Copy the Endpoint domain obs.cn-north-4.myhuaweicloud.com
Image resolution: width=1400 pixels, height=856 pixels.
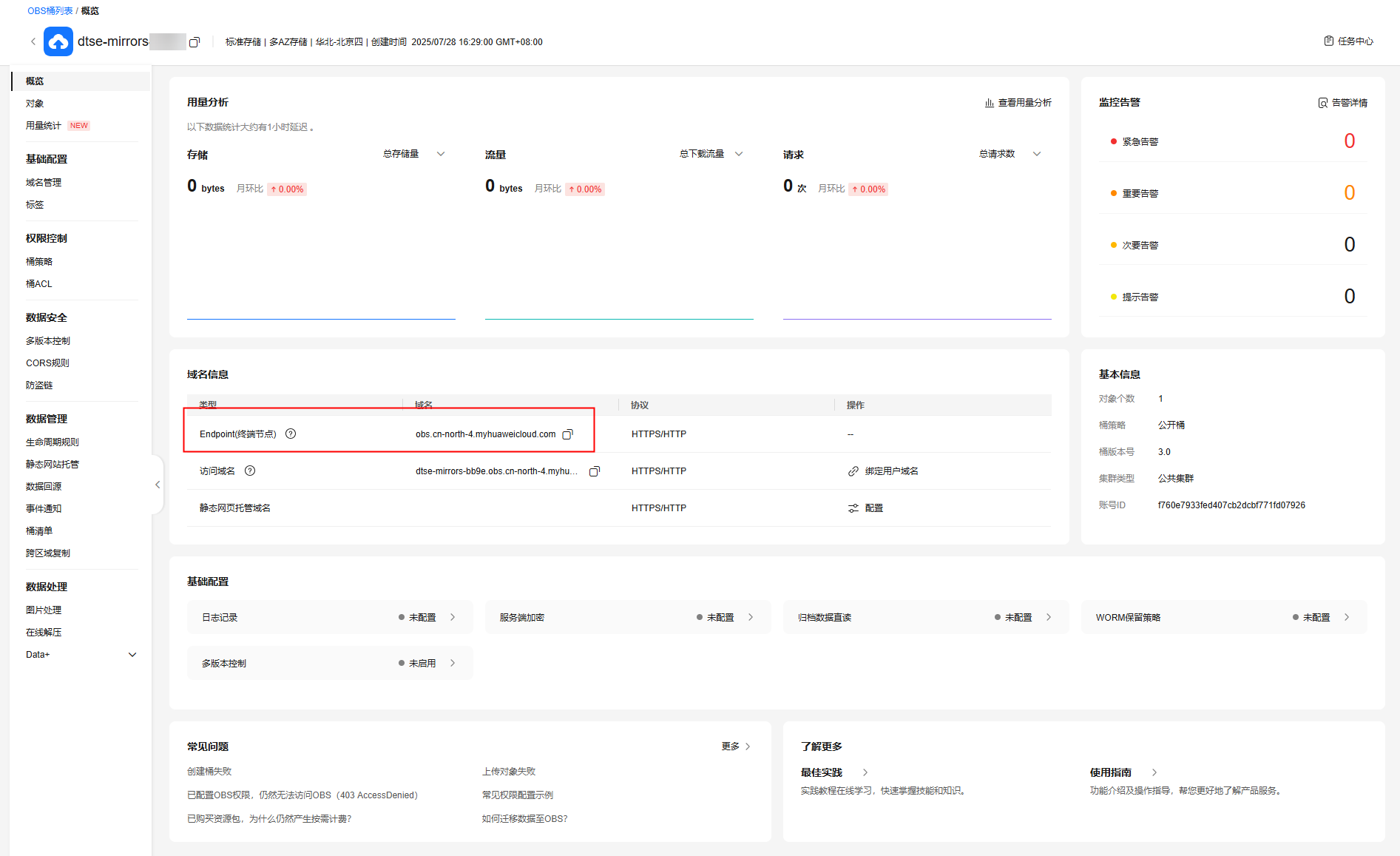pos(567,434)
